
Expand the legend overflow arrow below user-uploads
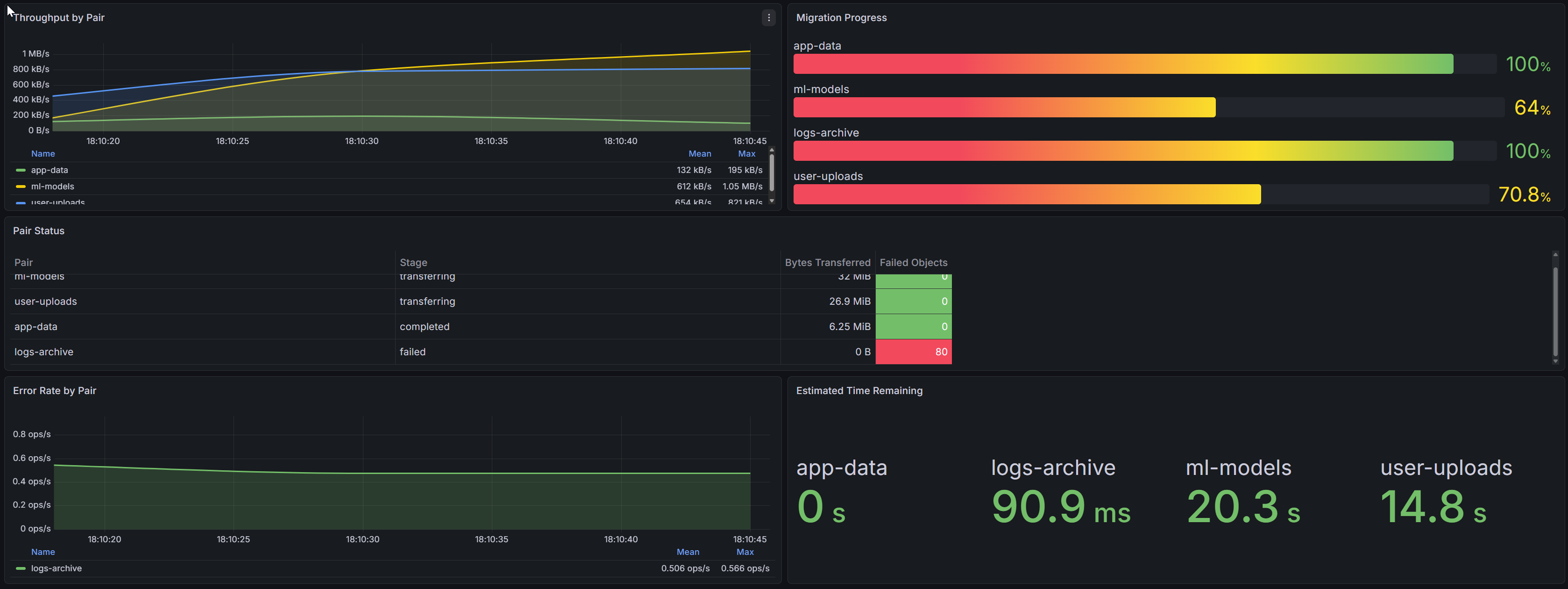tap(772, 201)
